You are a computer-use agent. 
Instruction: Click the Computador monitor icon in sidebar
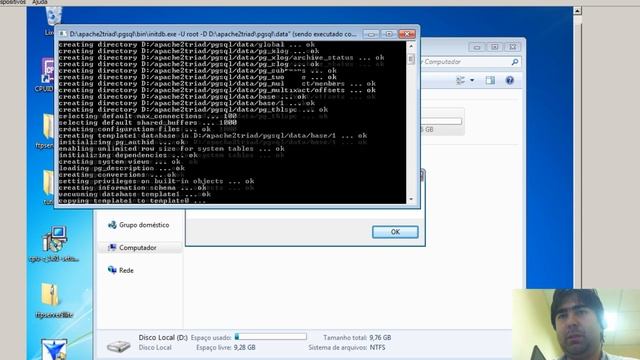click(112, 247)
